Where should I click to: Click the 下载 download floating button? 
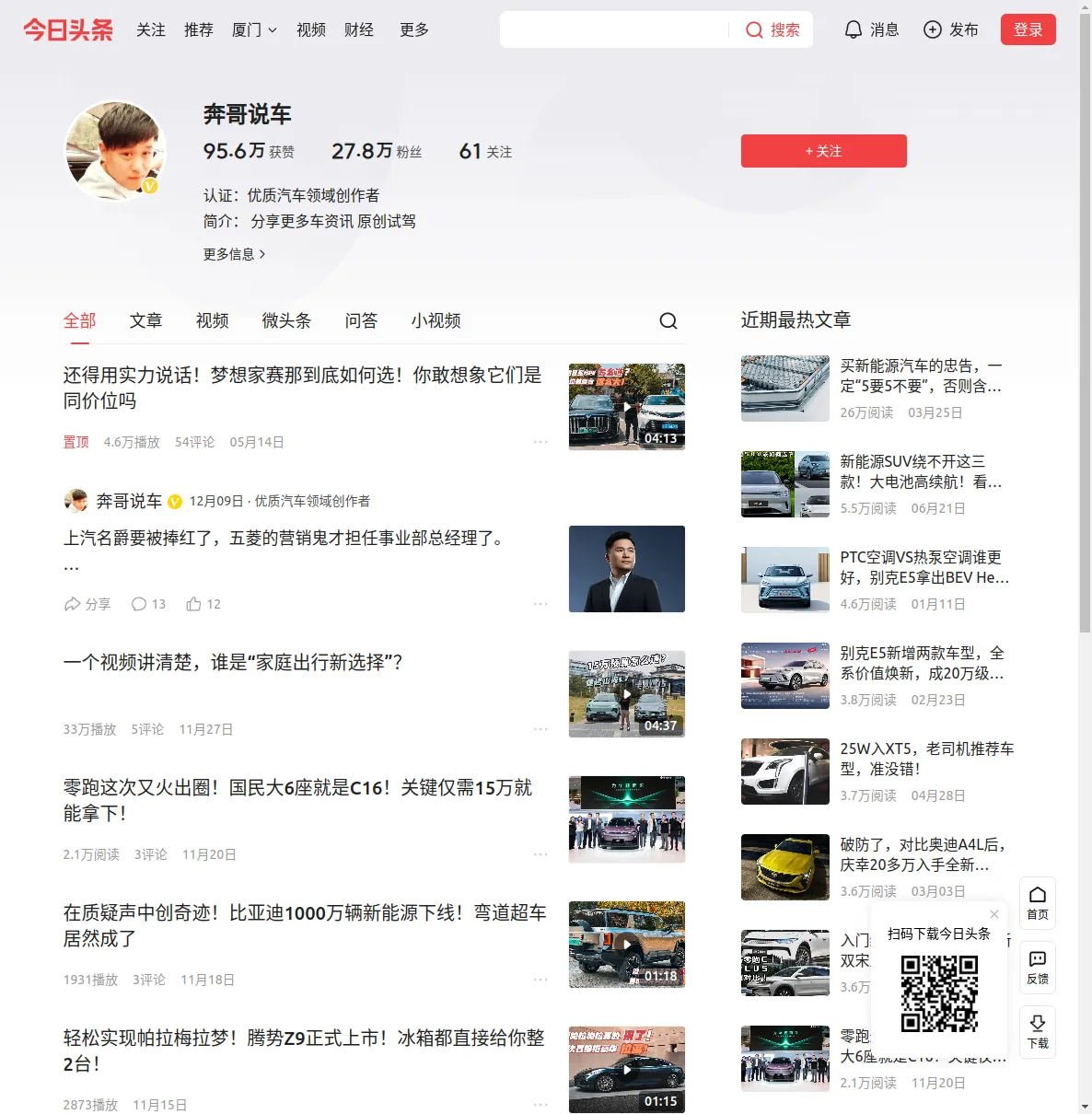[x=1038, y=1032]
